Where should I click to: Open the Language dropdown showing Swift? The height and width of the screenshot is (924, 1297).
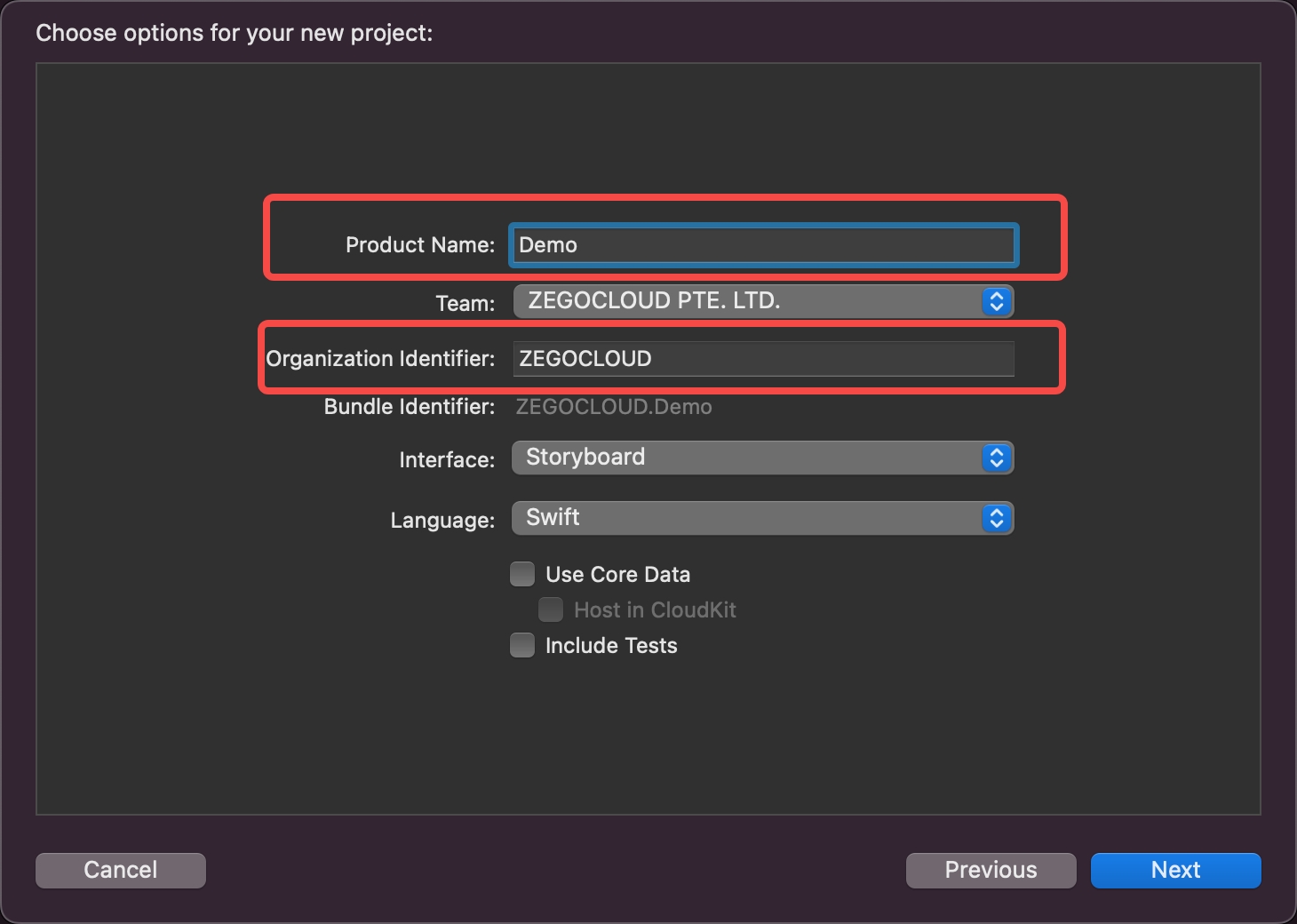tap(762, 518)
